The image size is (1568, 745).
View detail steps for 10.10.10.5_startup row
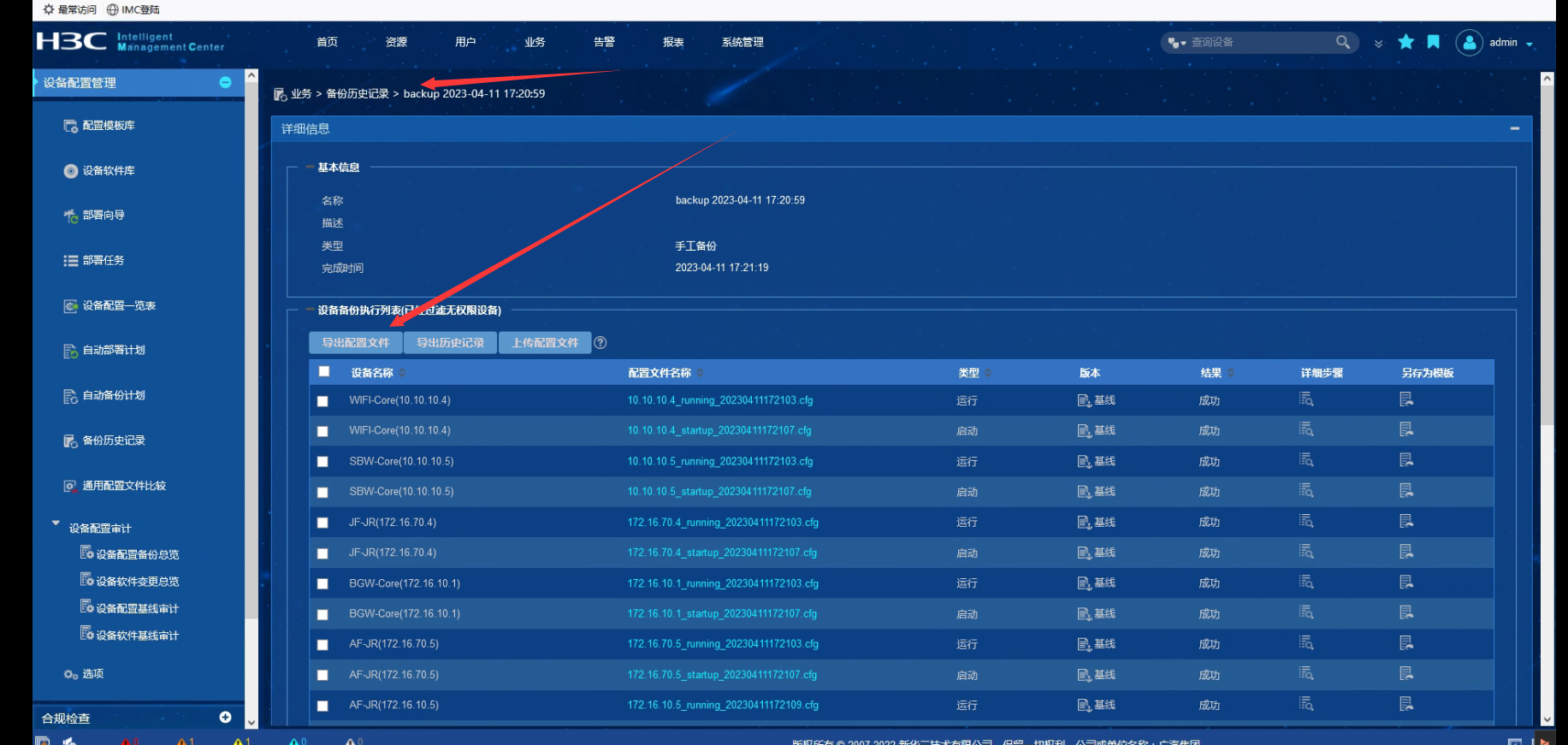pyautogui.click(x=1306, y=491)
